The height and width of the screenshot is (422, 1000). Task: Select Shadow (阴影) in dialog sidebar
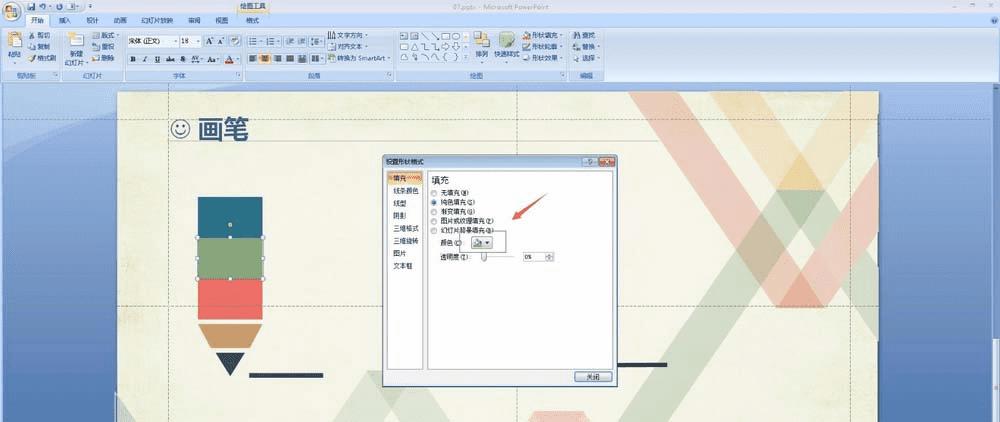[399, 215]
